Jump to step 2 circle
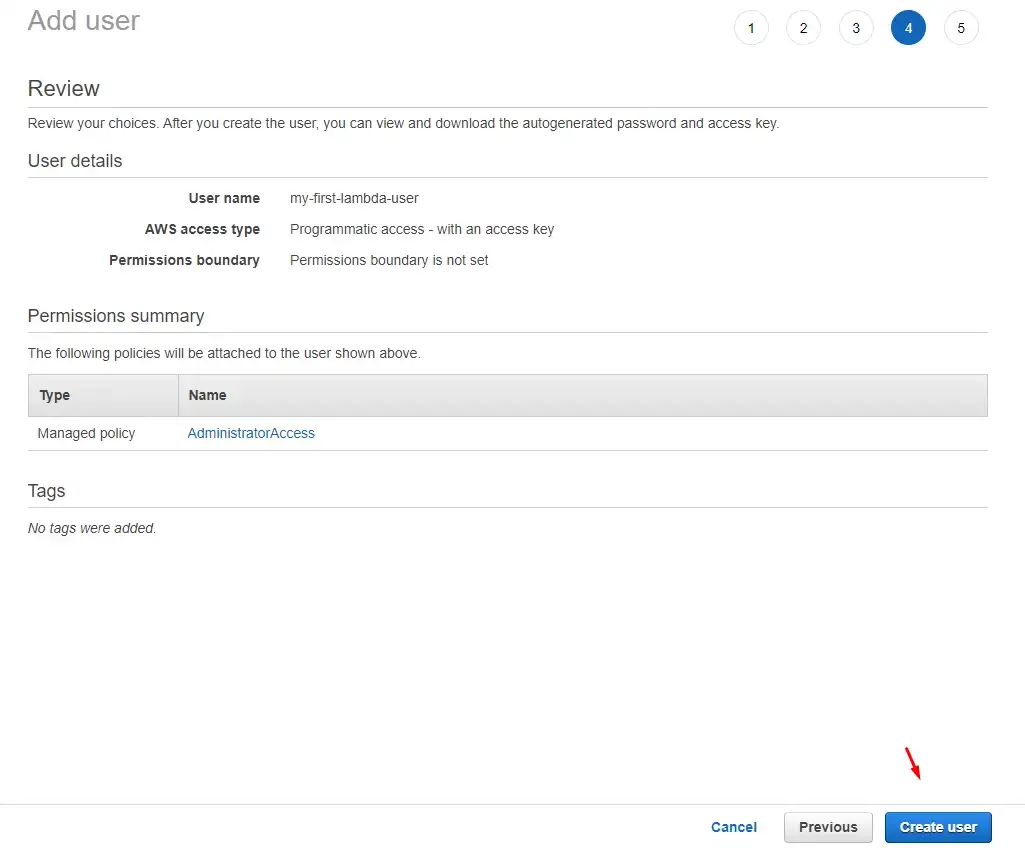This screenshot has height=848, width=1025. click(x=803, y=28)
